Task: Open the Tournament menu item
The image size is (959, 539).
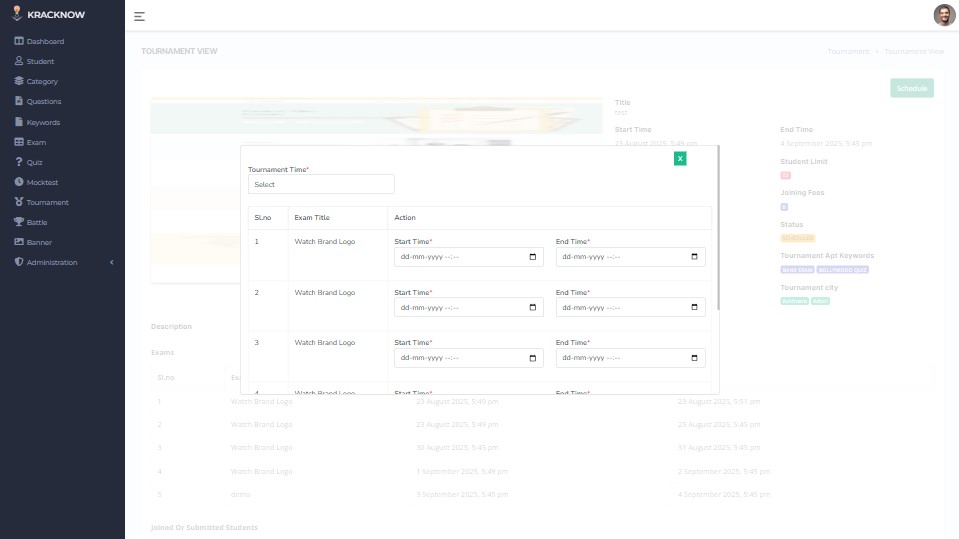Action: pos(47,202)
